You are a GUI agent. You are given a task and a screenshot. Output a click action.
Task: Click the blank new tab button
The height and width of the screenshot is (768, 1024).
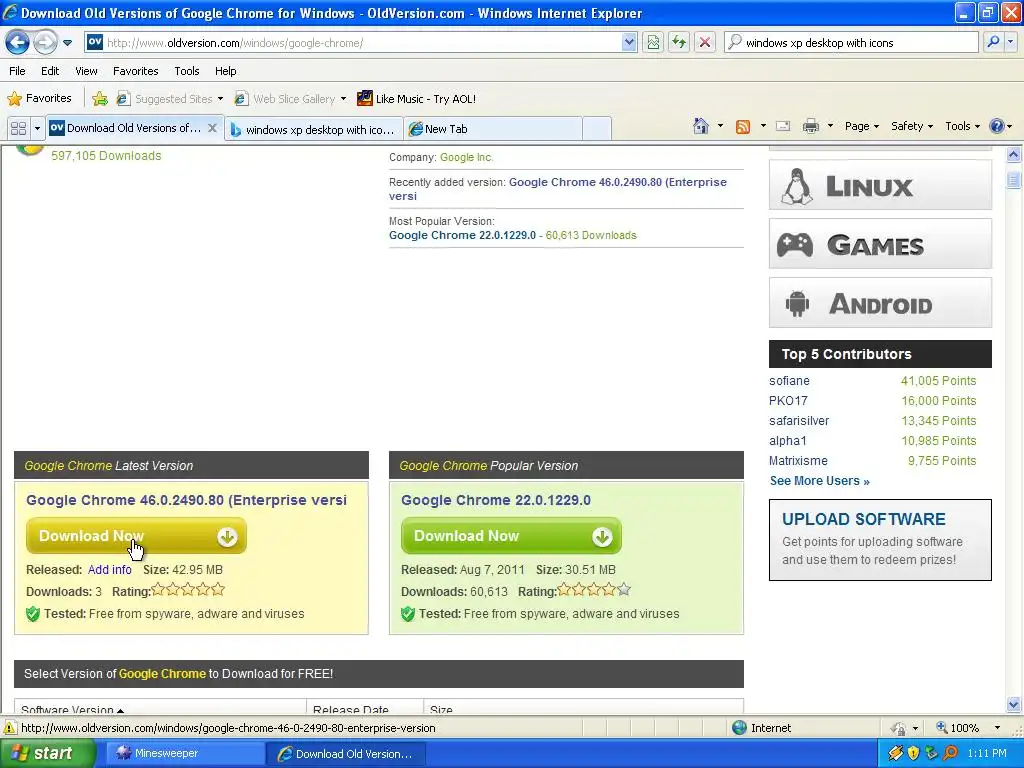[x=596, y=129]
